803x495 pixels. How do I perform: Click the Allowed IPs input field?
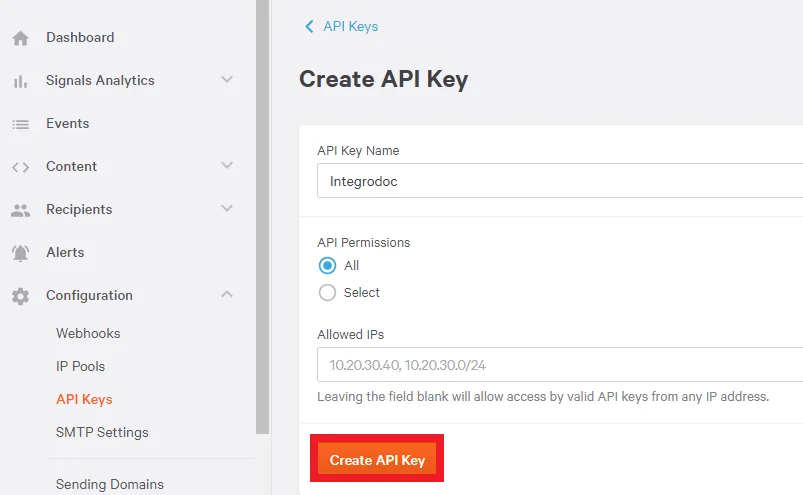pyautogui.click(x=560, y=364)
